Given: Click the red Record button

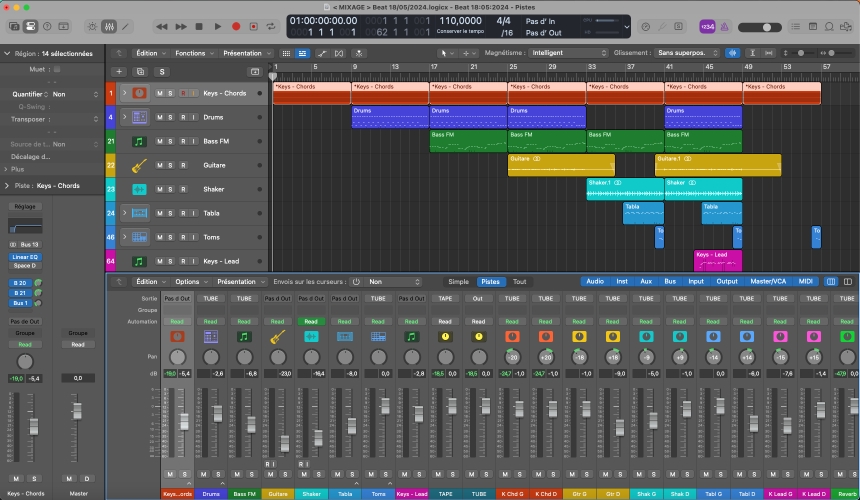Looking at the screenshot, I should click(x=236, y=26).
